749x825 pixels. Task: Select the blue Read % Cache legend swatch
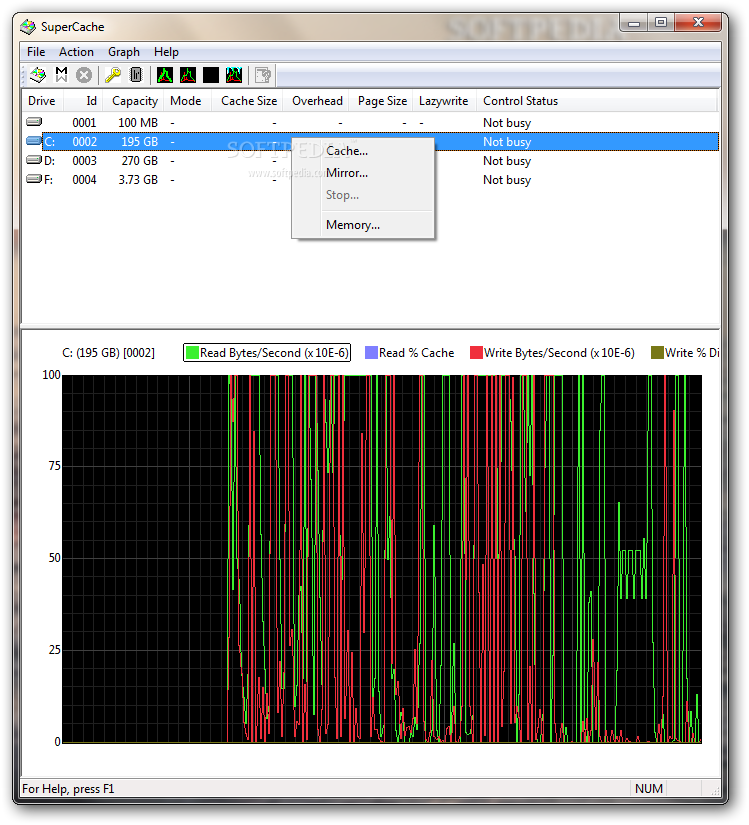click(x=371, y=353)
